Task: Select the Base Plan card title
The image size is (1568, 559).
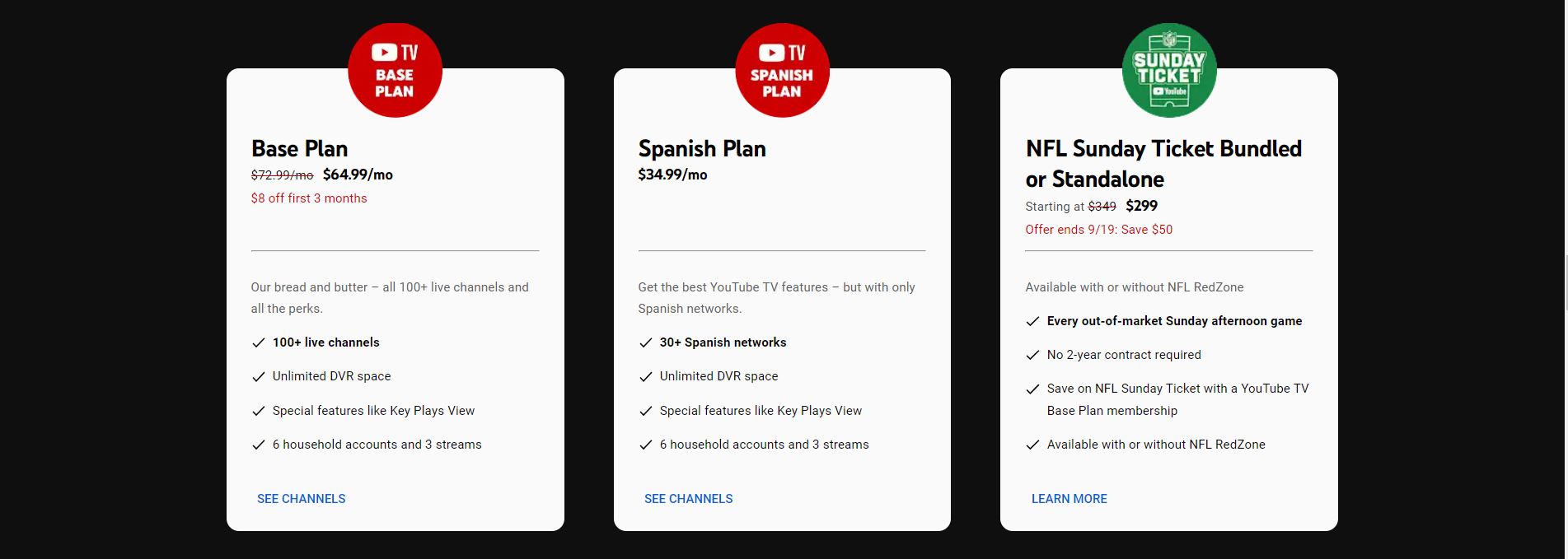Action: click(299, 149)
